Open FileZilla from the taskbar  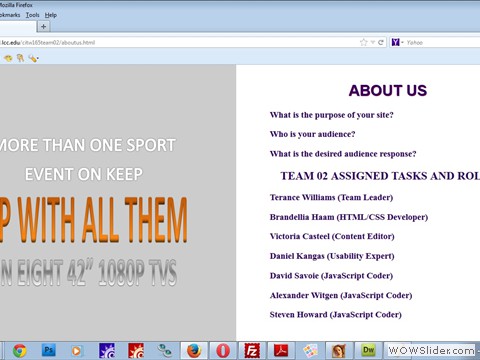[x=252, y=351]
